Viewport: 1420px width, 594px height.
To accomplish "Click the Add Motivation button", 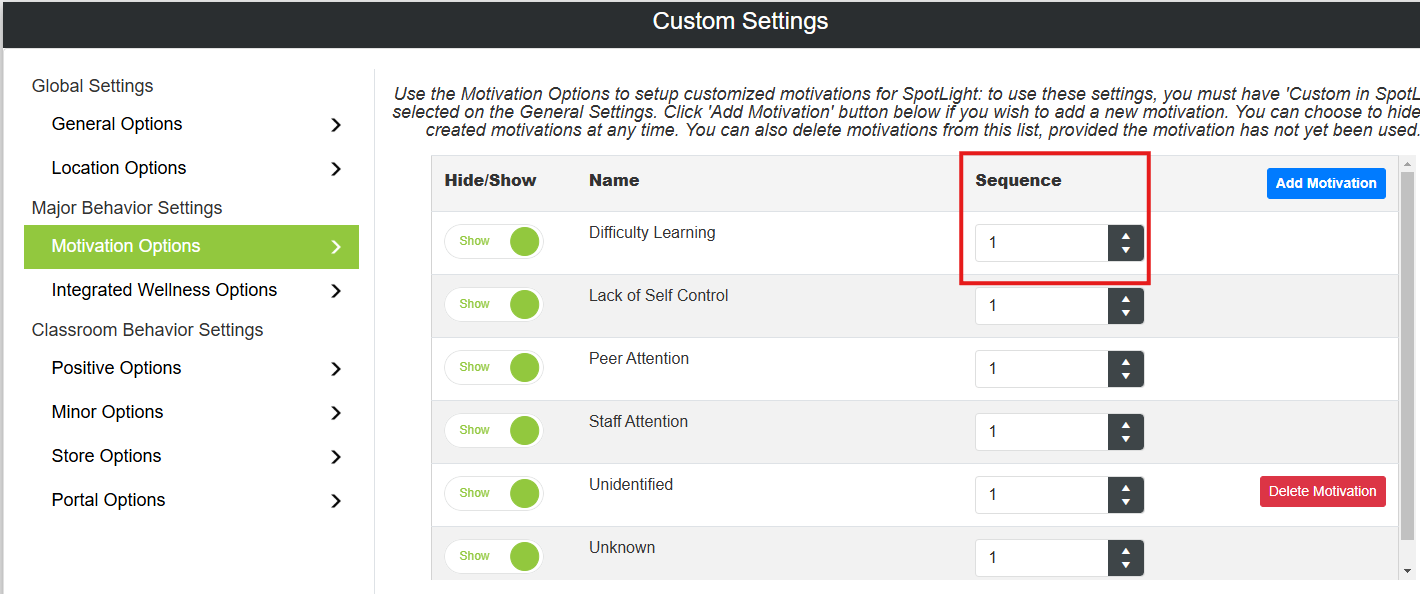I will (x=1326, y=183).
